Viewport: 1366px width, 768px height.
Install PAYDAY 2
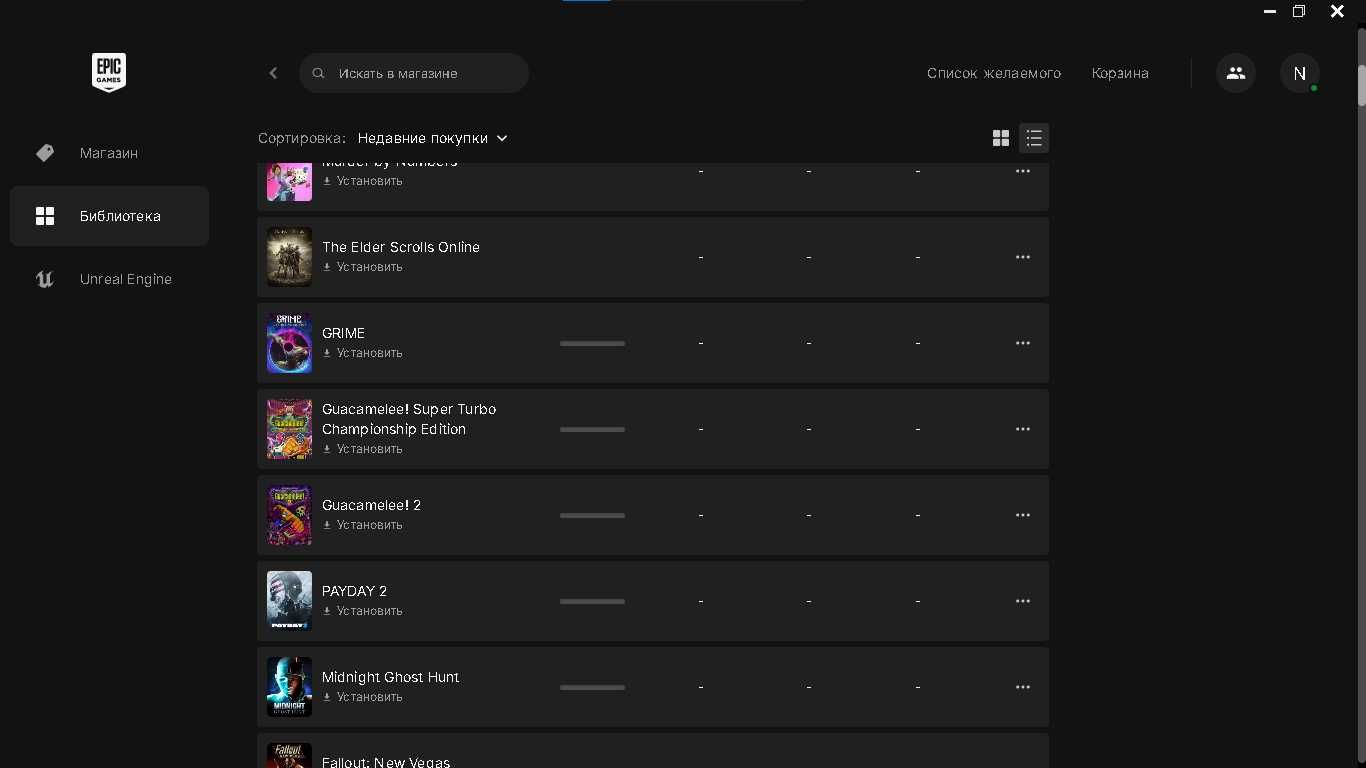click(363, 611)
